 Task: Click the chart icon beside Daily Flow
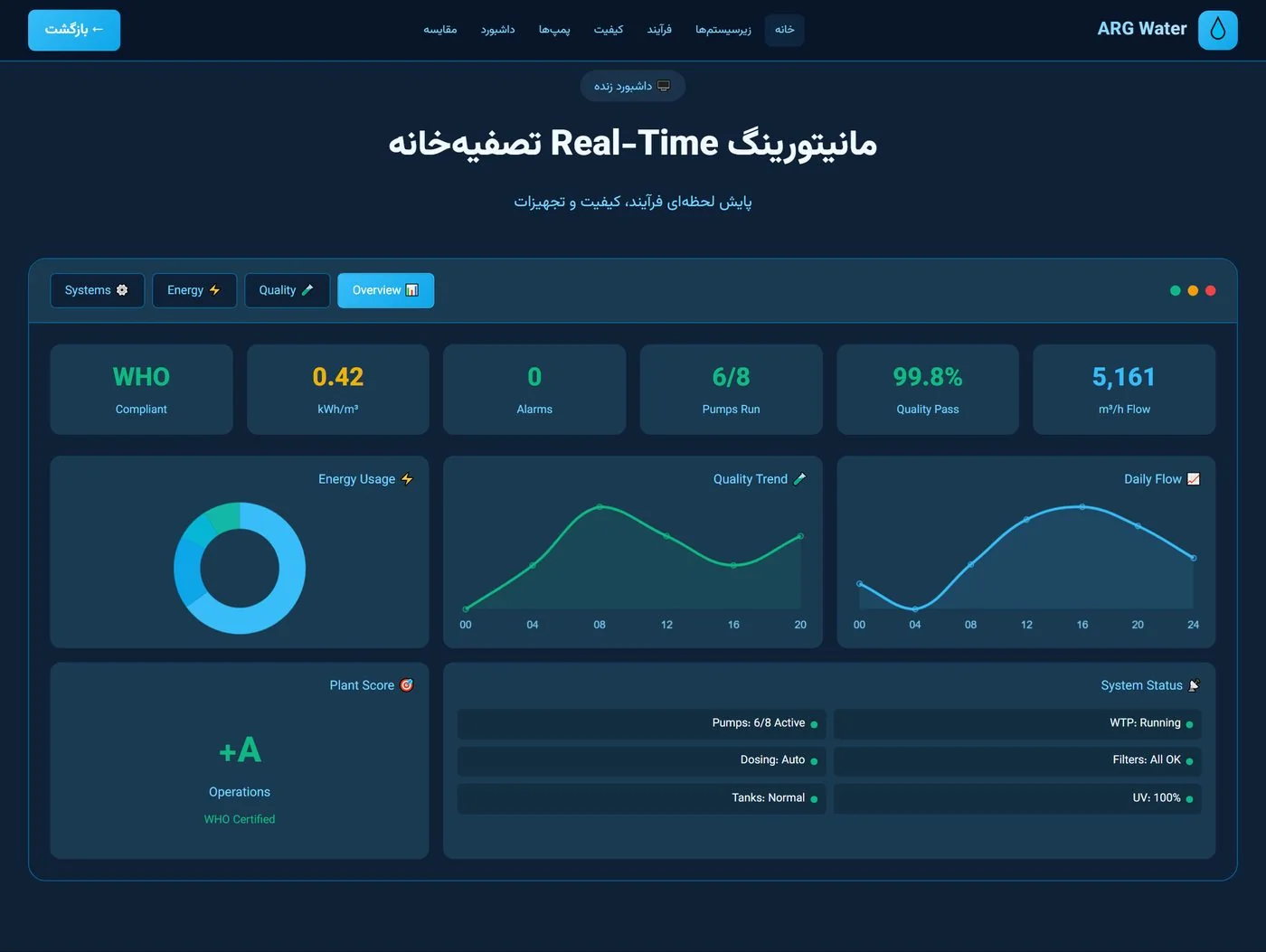(1194, 479)
